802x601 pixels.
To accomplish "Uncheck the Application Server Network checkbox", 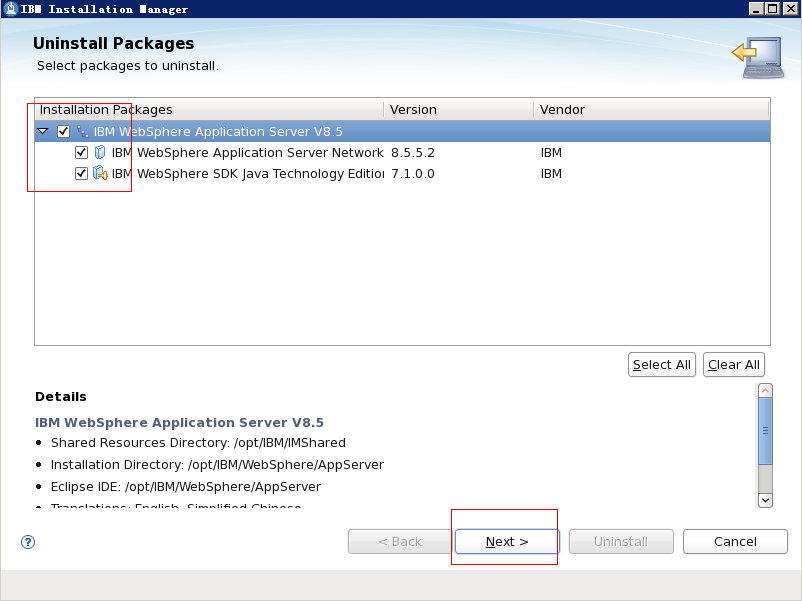I will 81,152.
